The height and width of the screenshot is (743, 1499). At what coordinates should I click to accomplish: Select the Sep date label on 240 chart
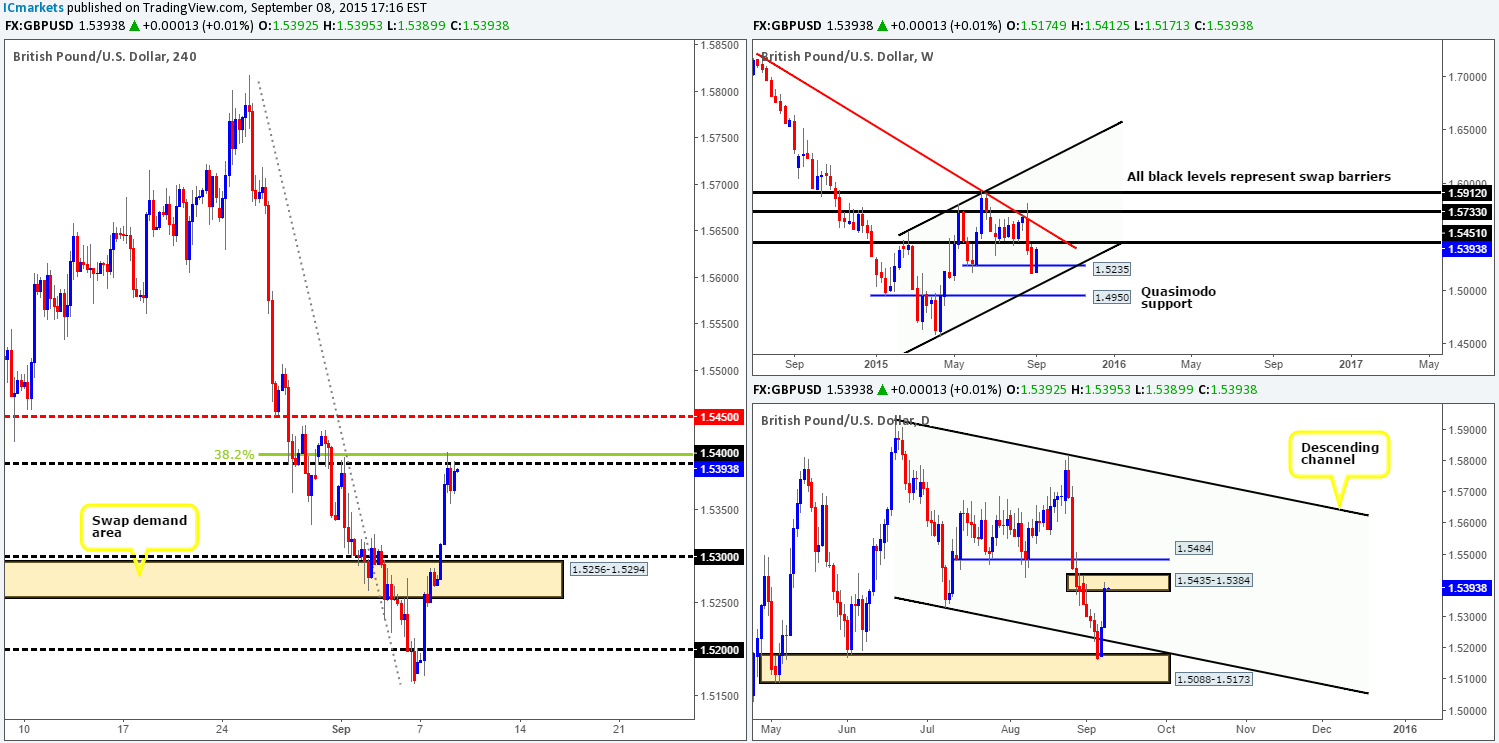point(341,729)
